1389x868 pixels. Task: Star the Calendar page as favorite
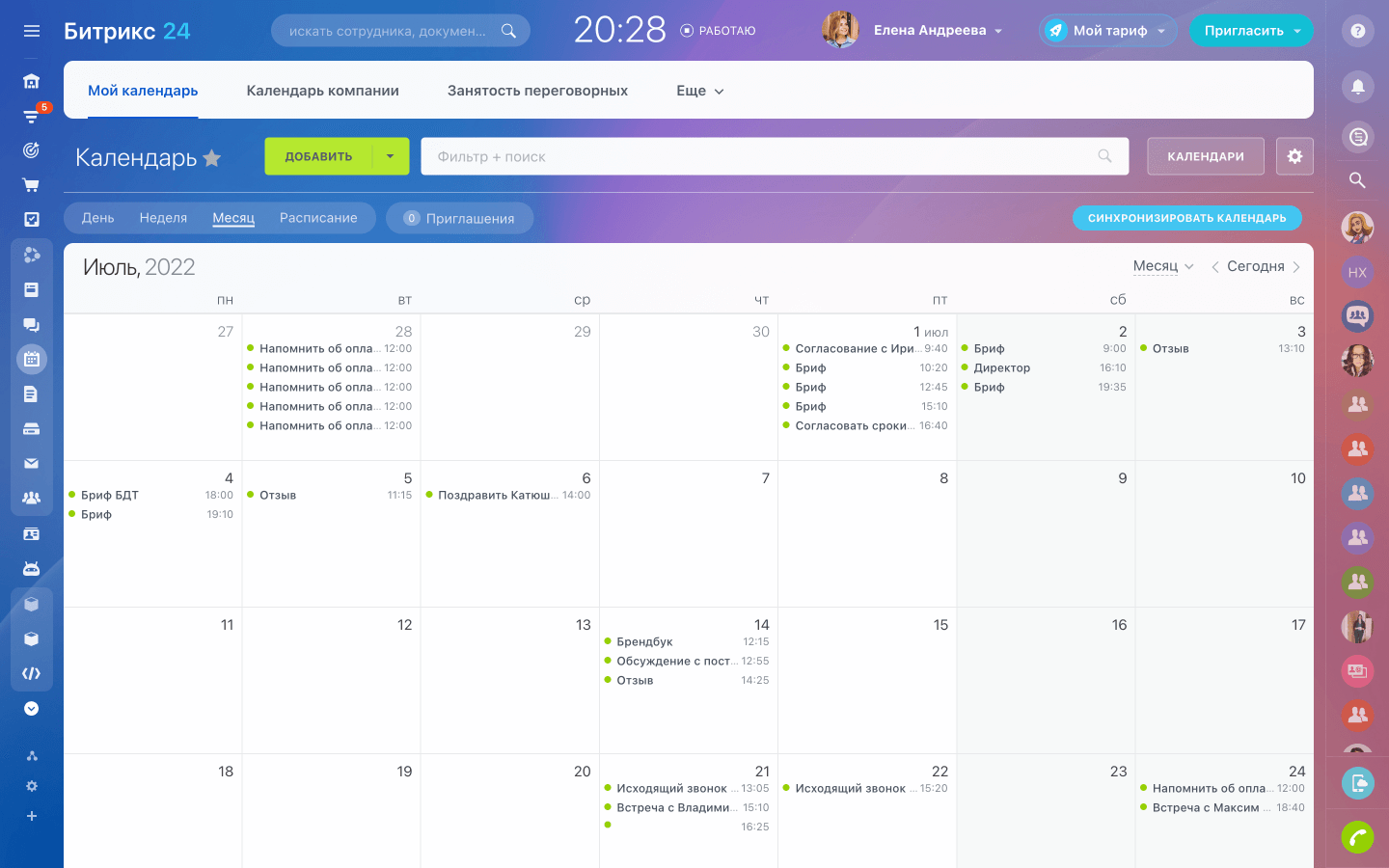pos(212,158)
